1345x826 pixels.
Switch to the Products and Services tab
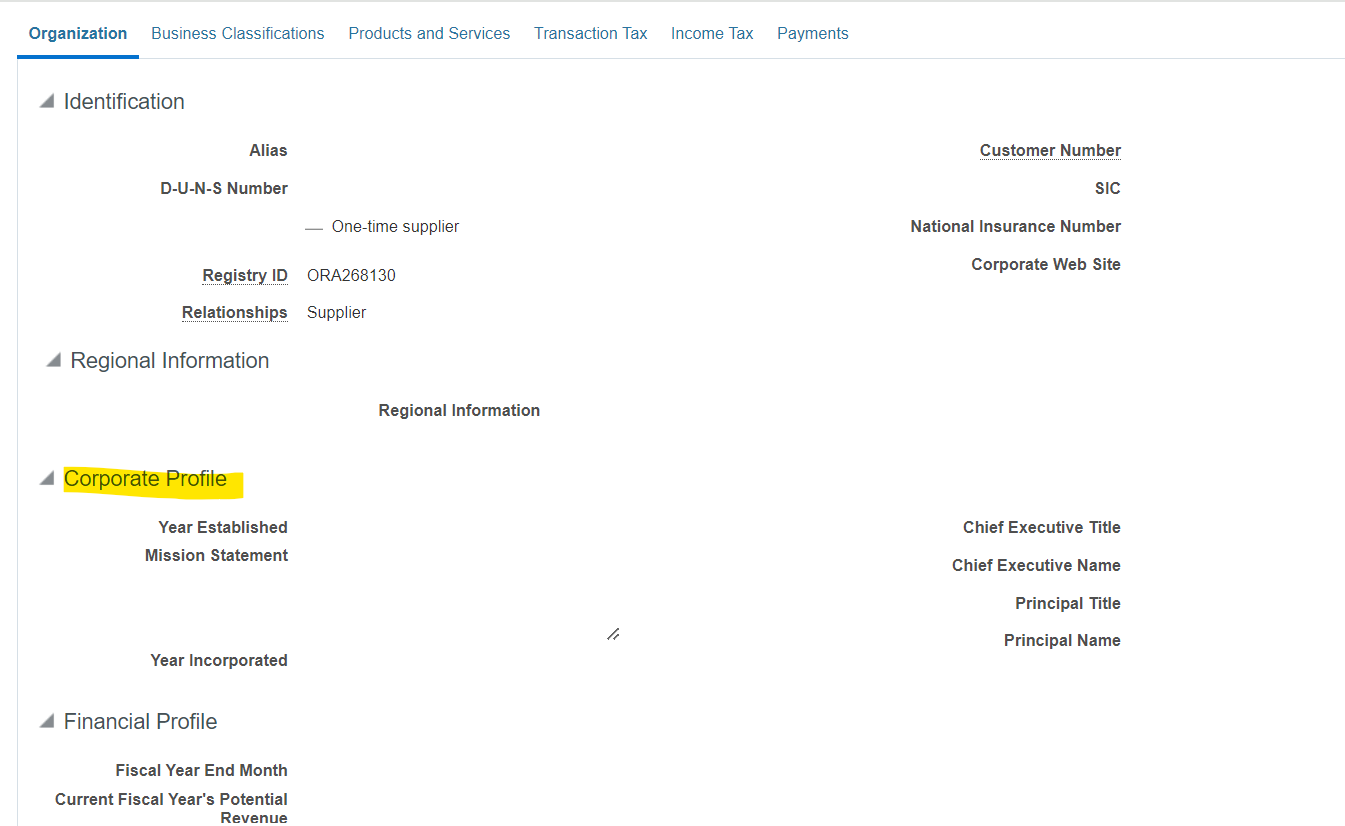point(429,33)
